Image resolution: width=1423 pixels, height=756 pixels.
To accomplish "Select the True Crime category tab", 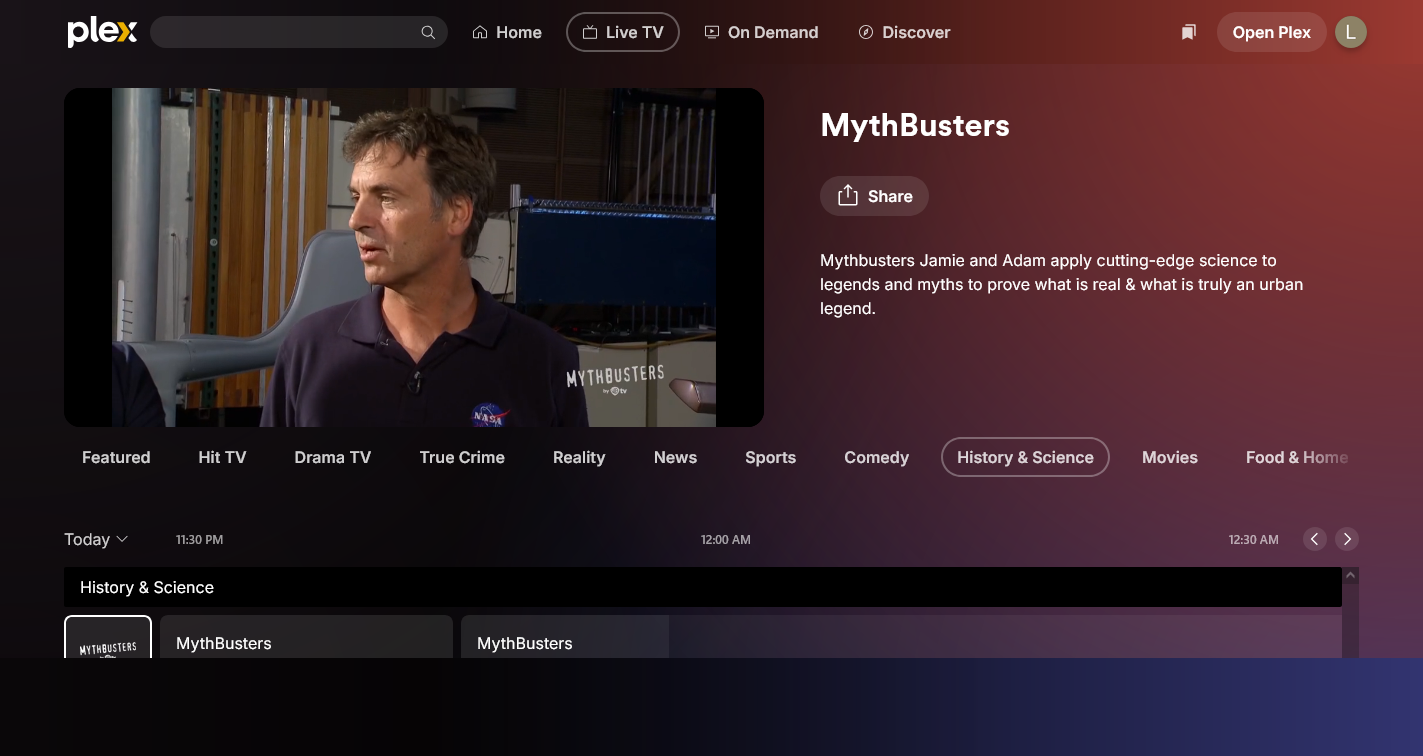I will pos(462,457).
